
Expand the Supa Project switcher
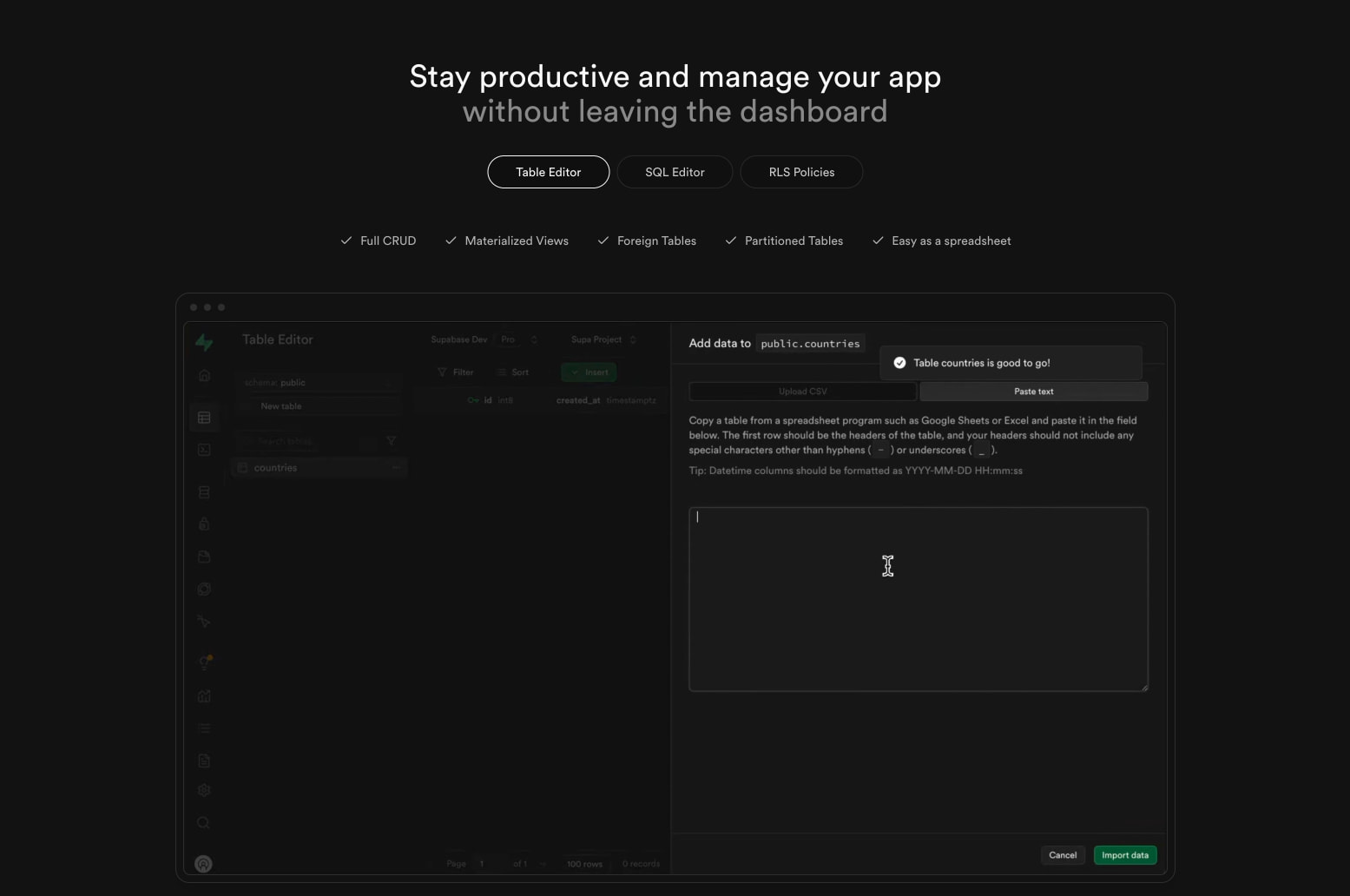point(633,339)
